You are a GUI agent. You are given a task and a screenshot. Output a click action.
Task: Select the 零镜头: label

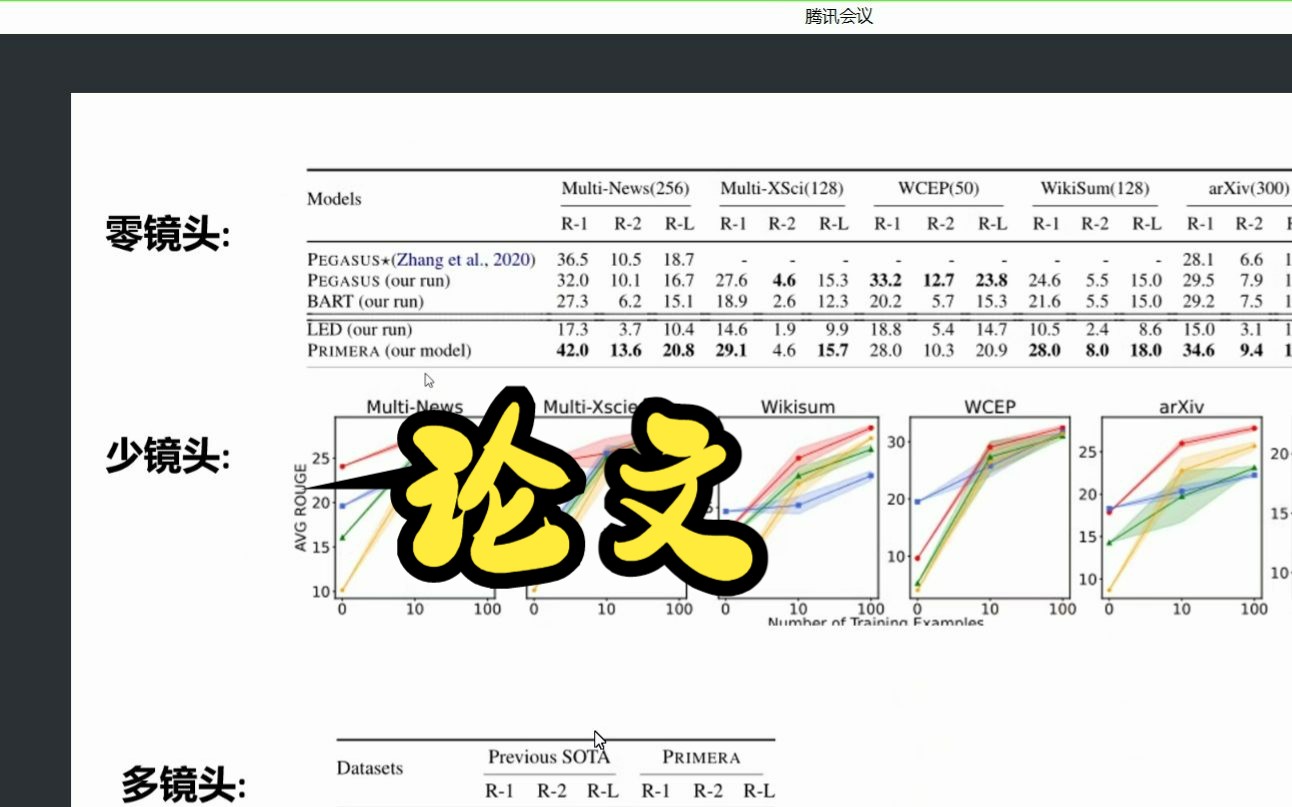coord(168,236)
